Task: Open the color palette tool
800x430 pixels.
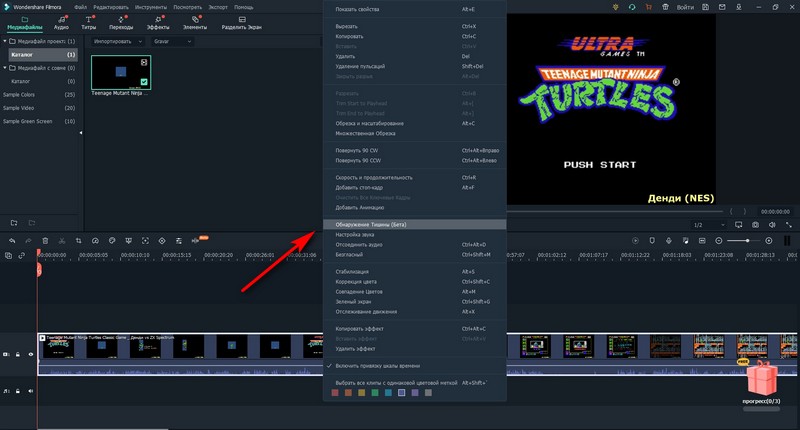Action: [x=112, y=240]
